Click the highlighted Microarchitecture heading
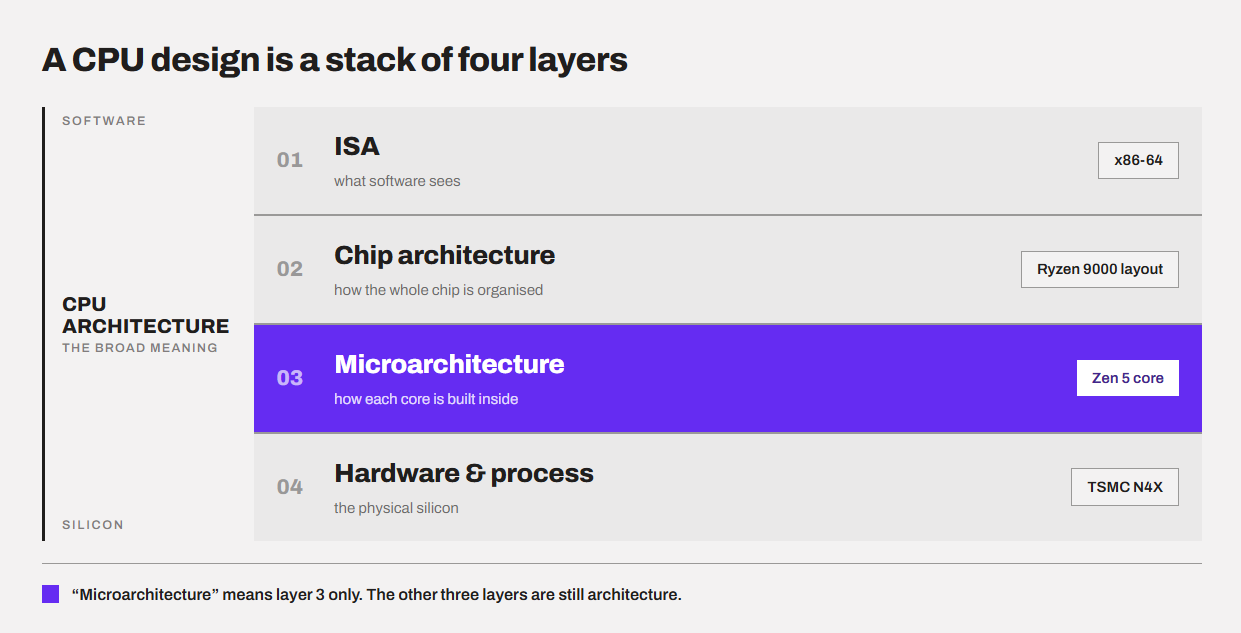Screen dimensions: 1241x633 pyautogui.click(x=449, y=364)
